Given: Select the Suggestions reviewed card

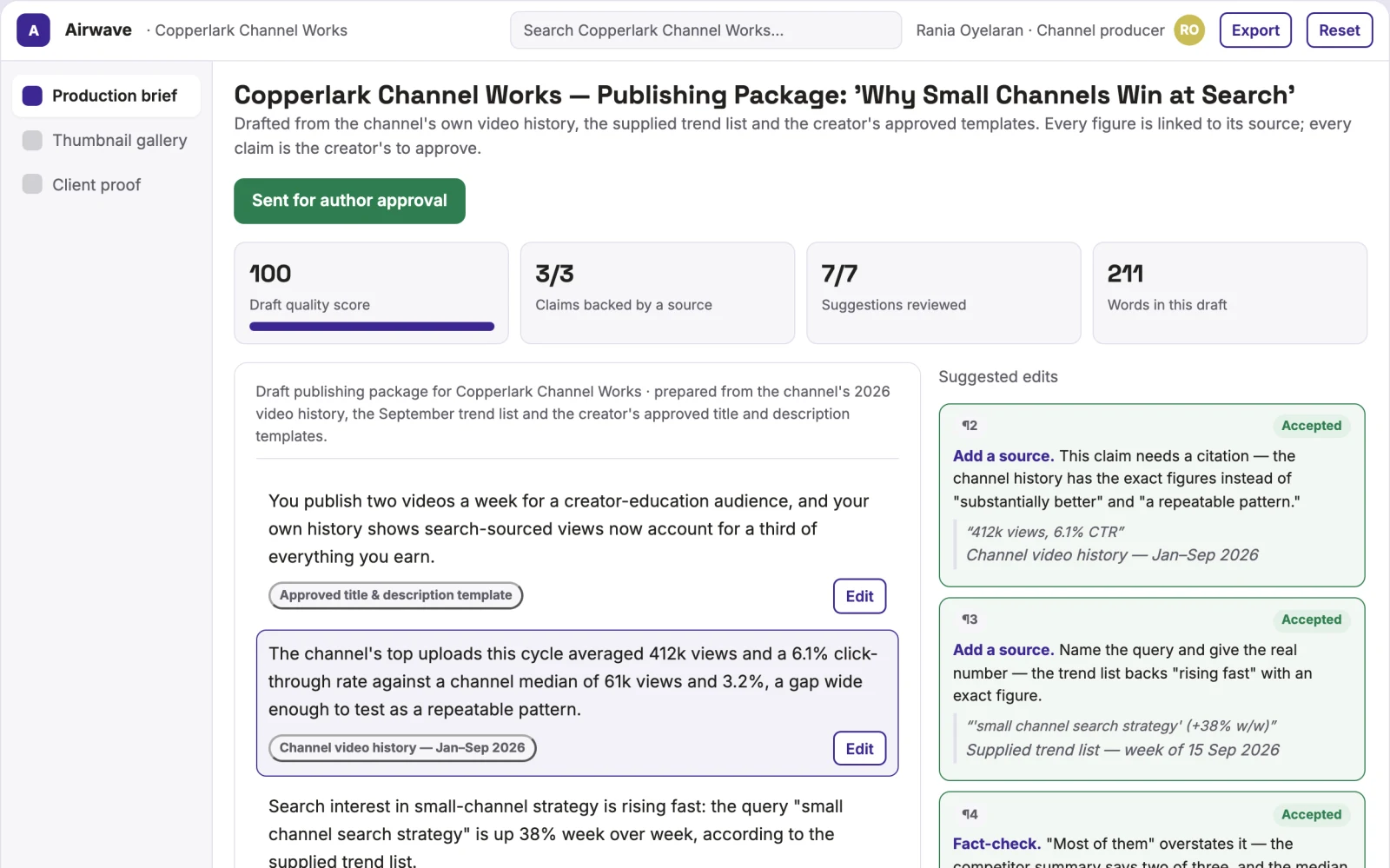Looking at the screenshot, I should (x=943, y=293).
